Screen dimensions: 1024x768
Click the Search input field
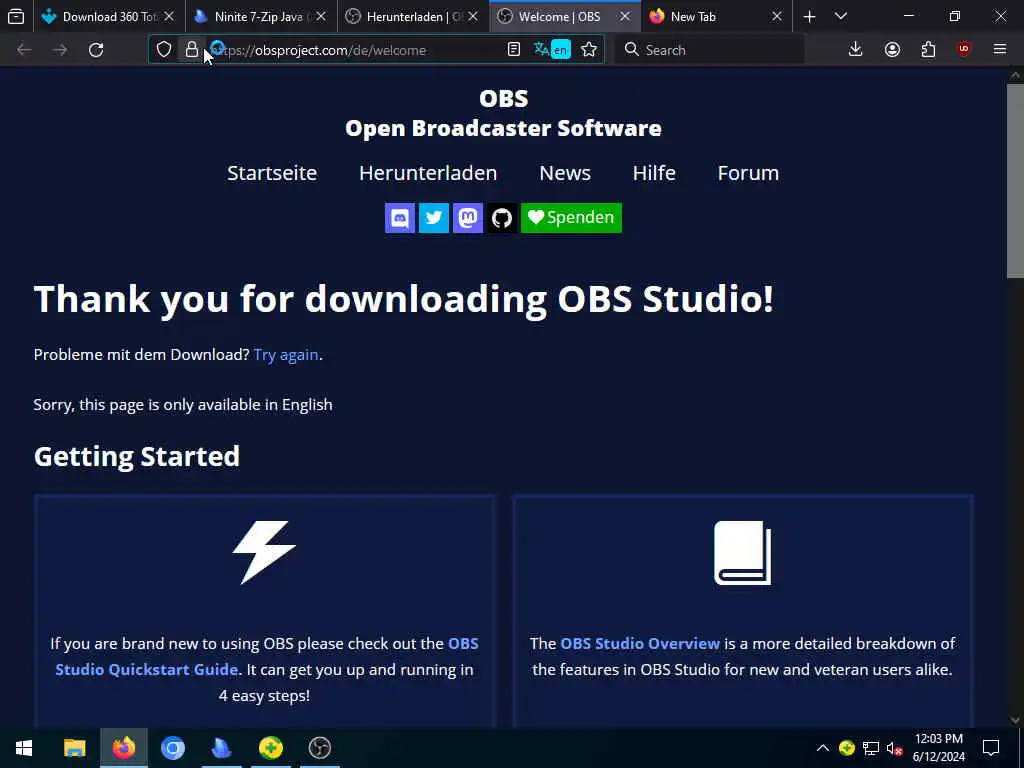click(x=709, y=50)
